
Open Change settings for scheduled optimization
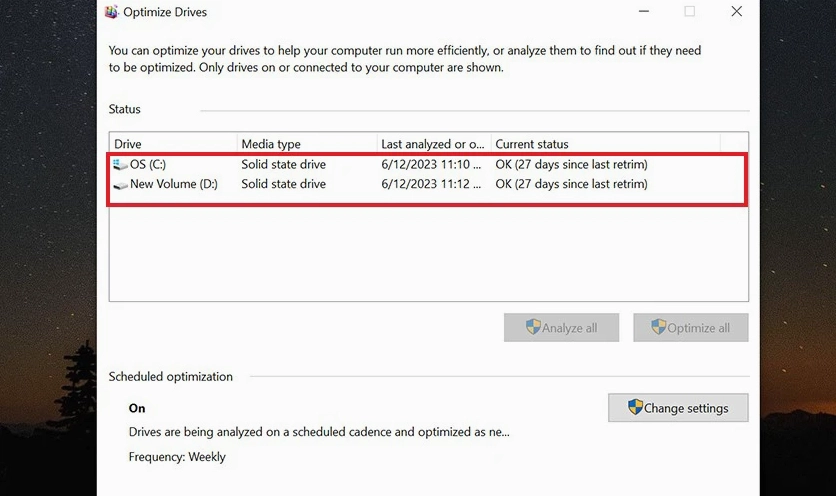pos(678,407)
